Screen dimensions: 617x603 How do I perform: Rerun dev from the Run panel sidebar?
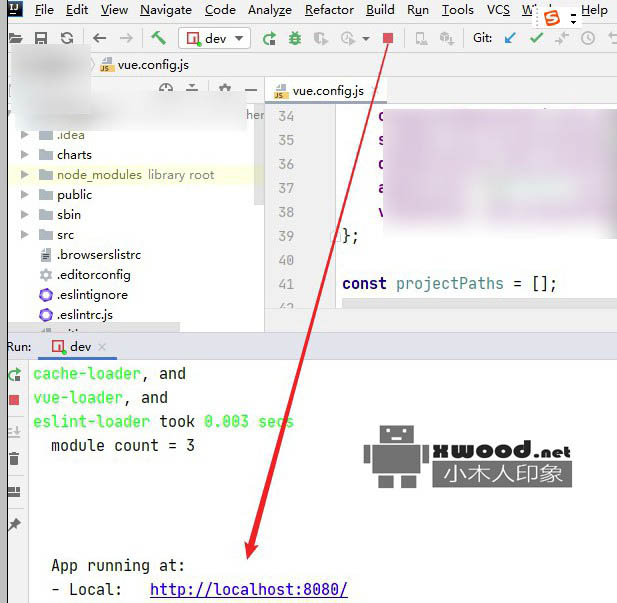(x=14, y=375)
